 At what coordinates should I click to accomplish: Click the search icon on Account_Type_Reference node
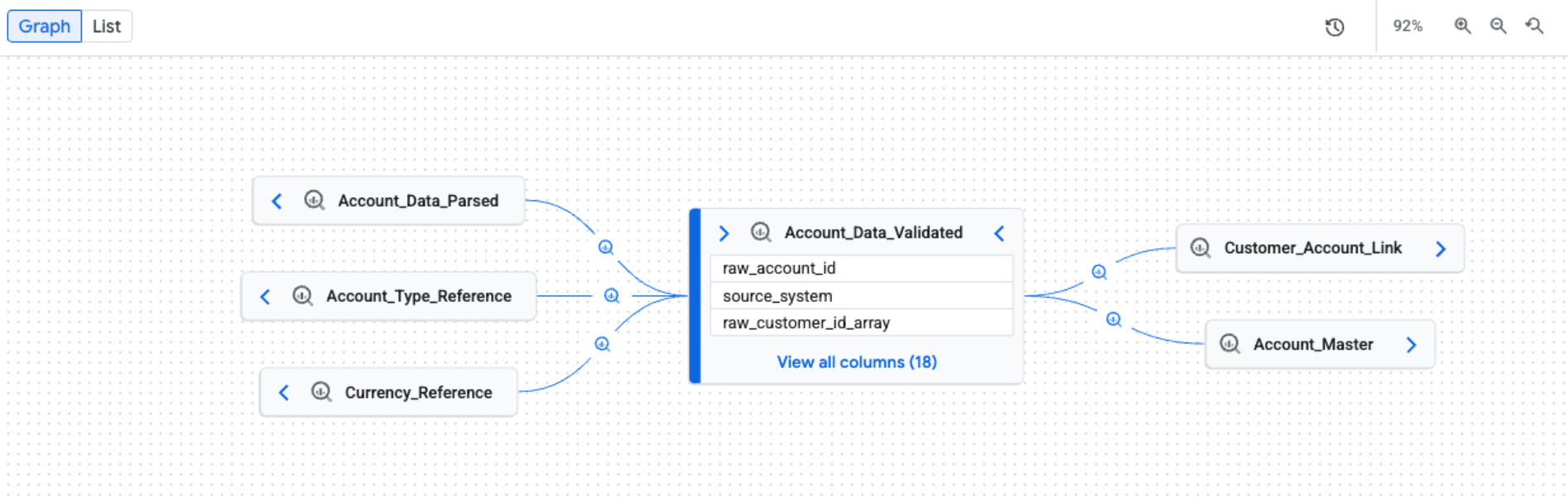pos(301,295)
